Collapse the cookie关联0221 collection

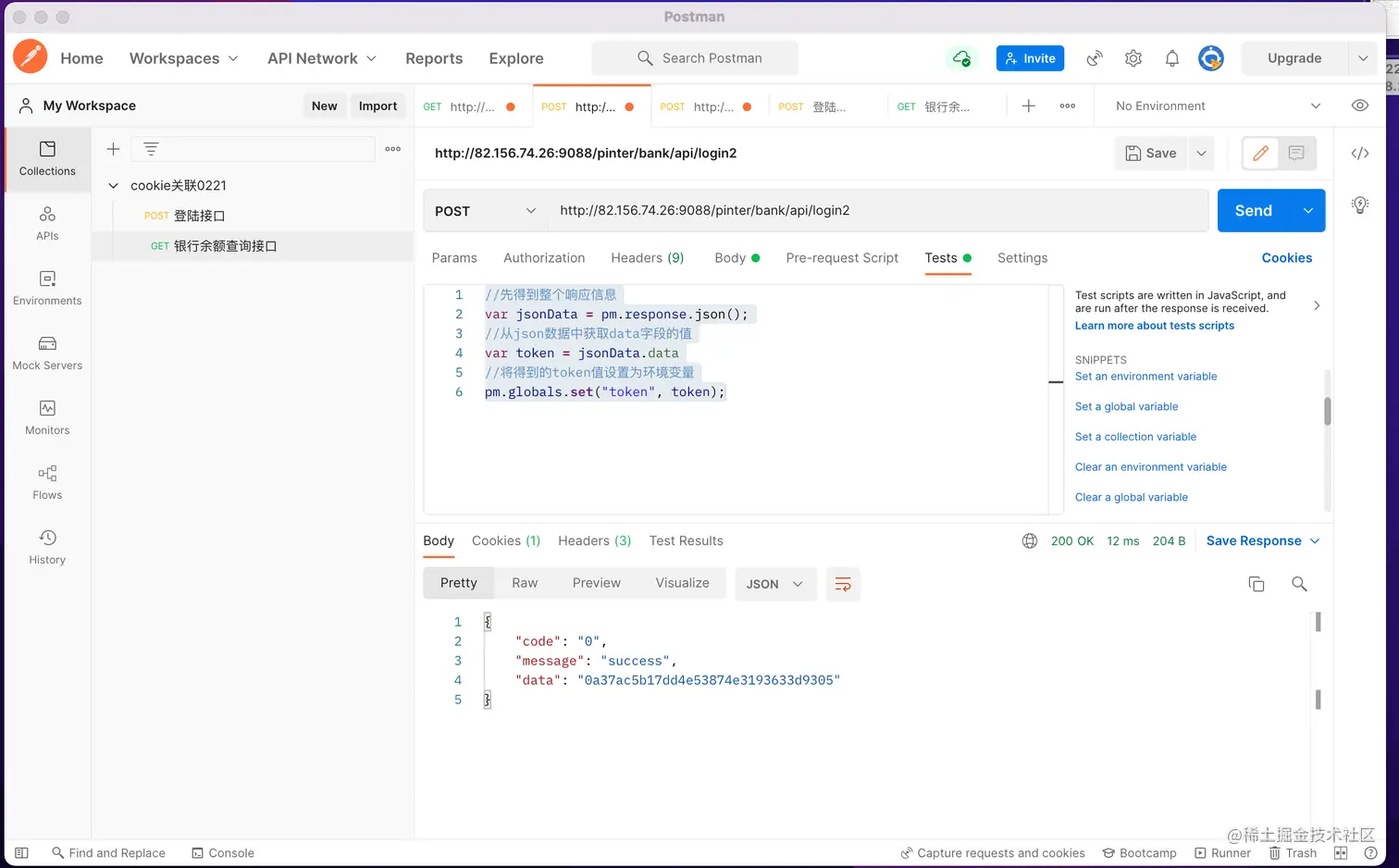[x=114, y=186]
